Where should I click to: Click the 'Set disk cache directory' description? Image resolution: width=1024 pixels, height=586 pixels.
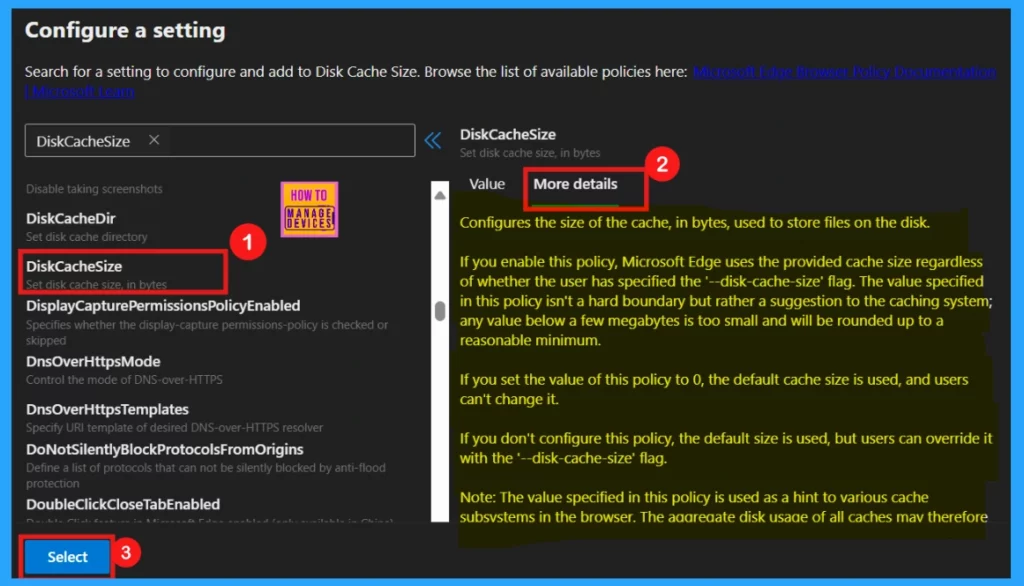86,236
